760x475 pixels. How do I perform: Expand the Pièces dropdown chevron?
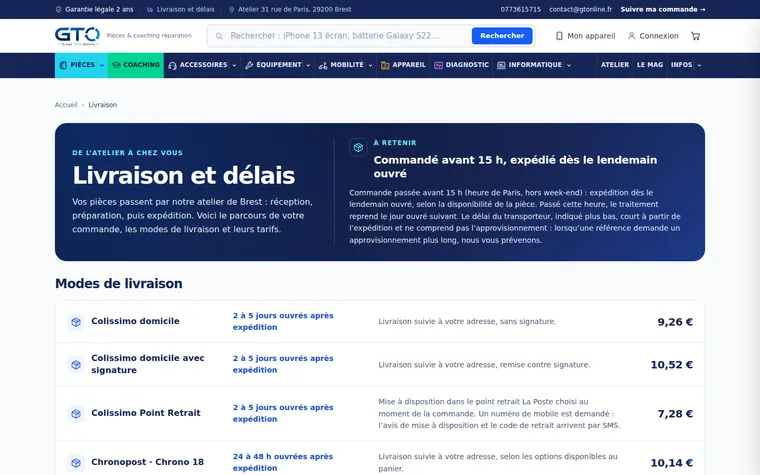pos(102,65)
